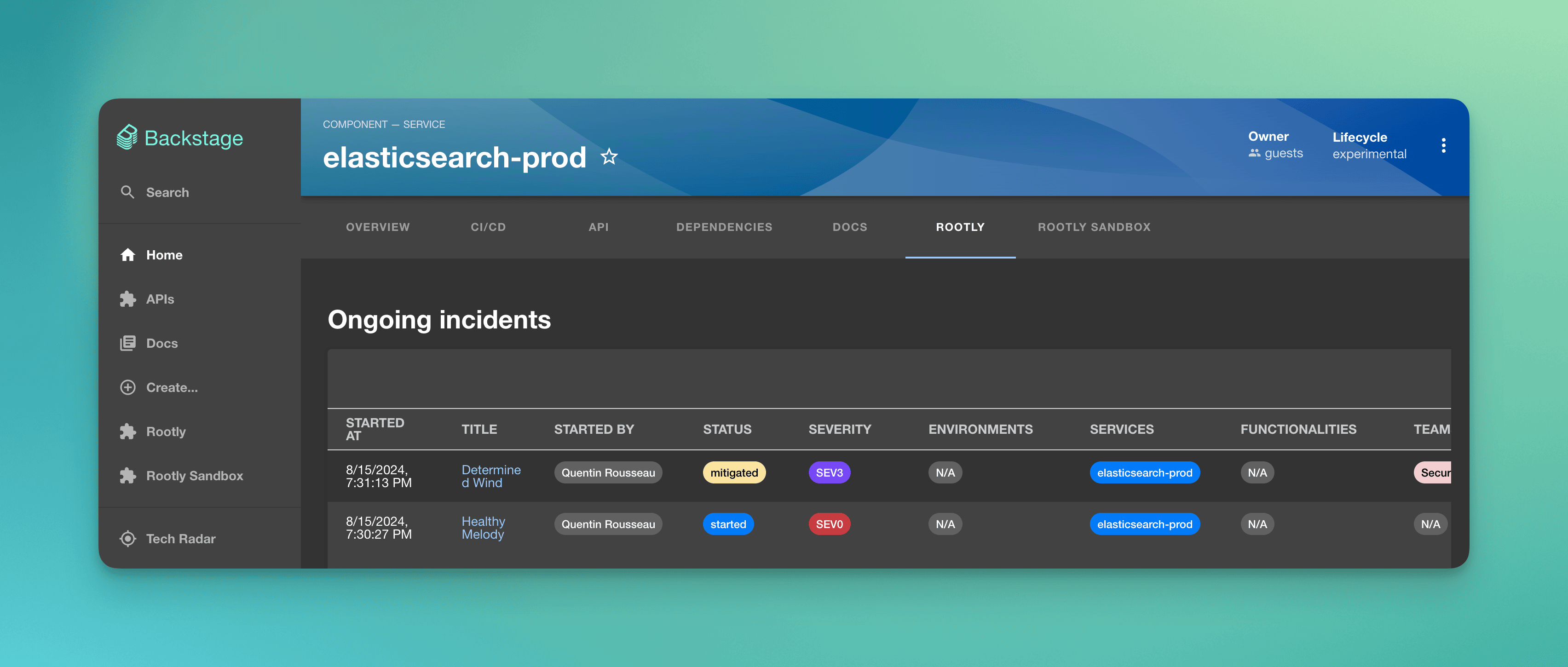Open the Dependencies tab
1568x667 pixels.
click(x=724, y=227)
